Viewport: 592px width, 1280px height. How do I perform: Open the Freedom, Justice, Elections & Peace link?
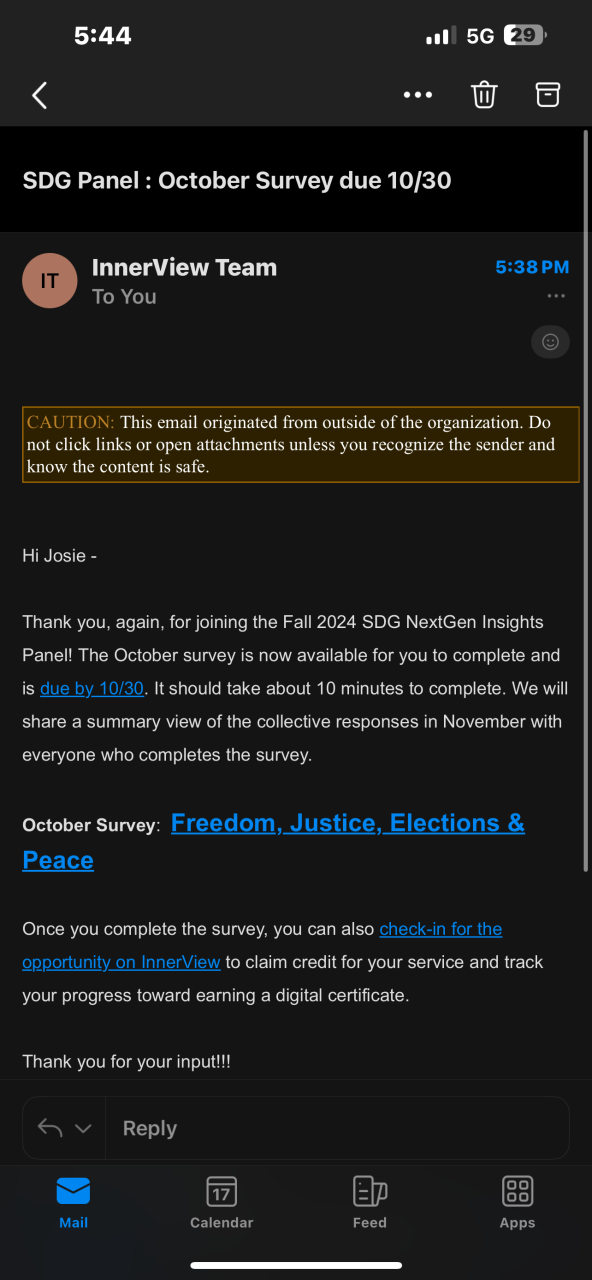tap(274, 842)
